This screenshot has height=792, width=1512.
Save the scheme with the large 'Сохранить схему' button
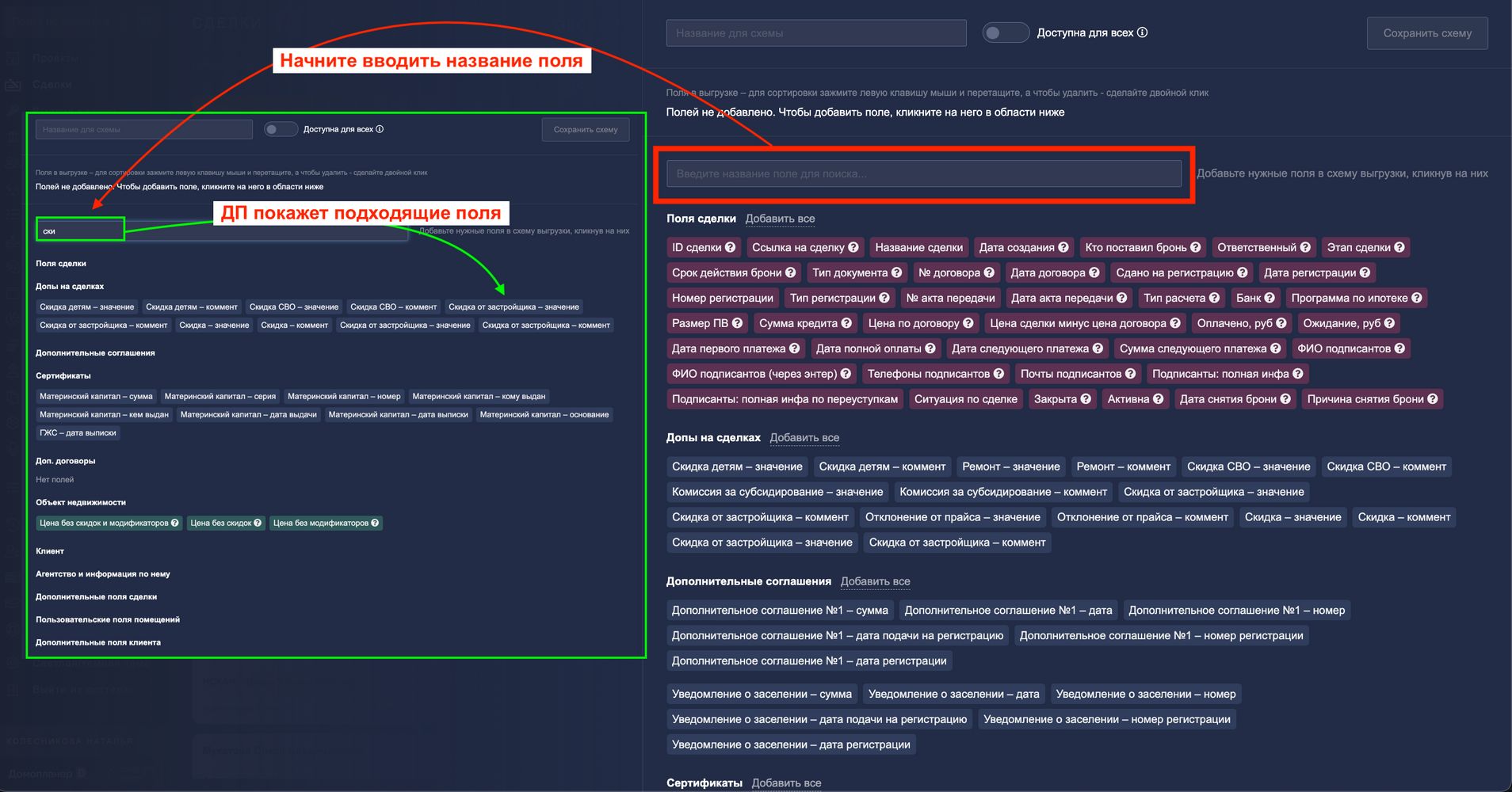click(x=1427, y=33)
